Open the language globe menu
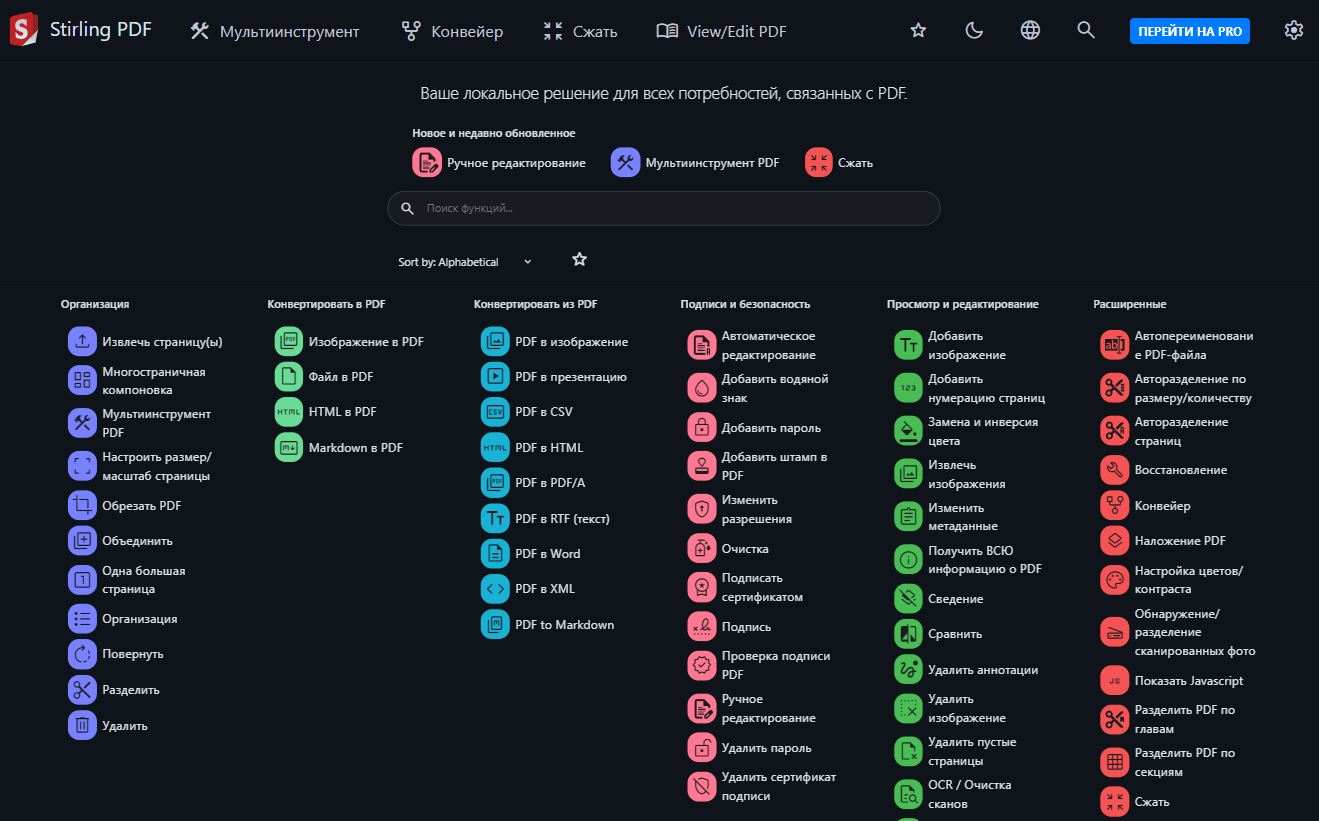Image resolution: width=1319 pixels, height=821 pixels. click(1030, 31)
